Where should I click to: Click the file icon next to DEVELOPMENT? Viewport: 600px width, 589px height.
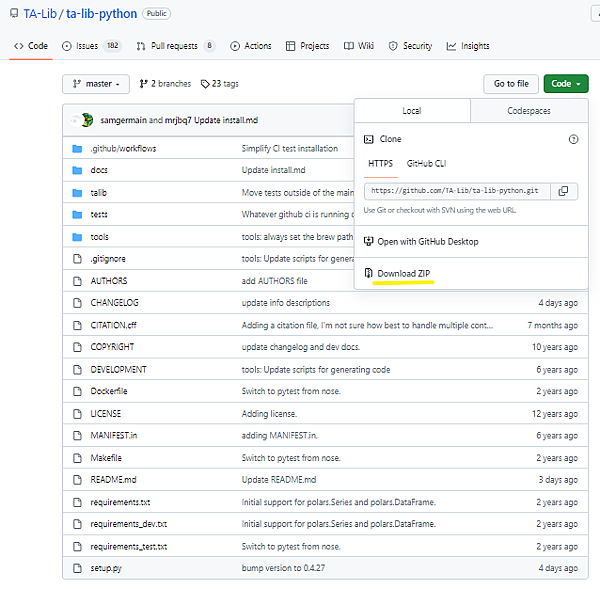77,370
